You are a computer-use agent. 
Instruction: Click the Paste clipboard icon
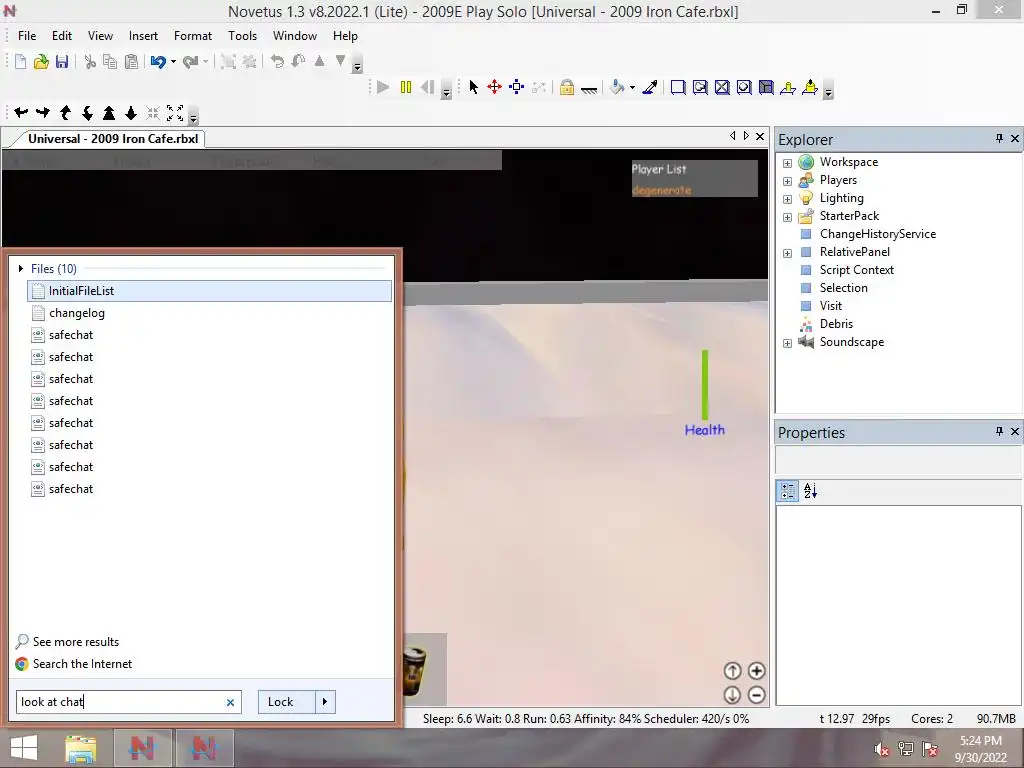(x=131, y=62)
